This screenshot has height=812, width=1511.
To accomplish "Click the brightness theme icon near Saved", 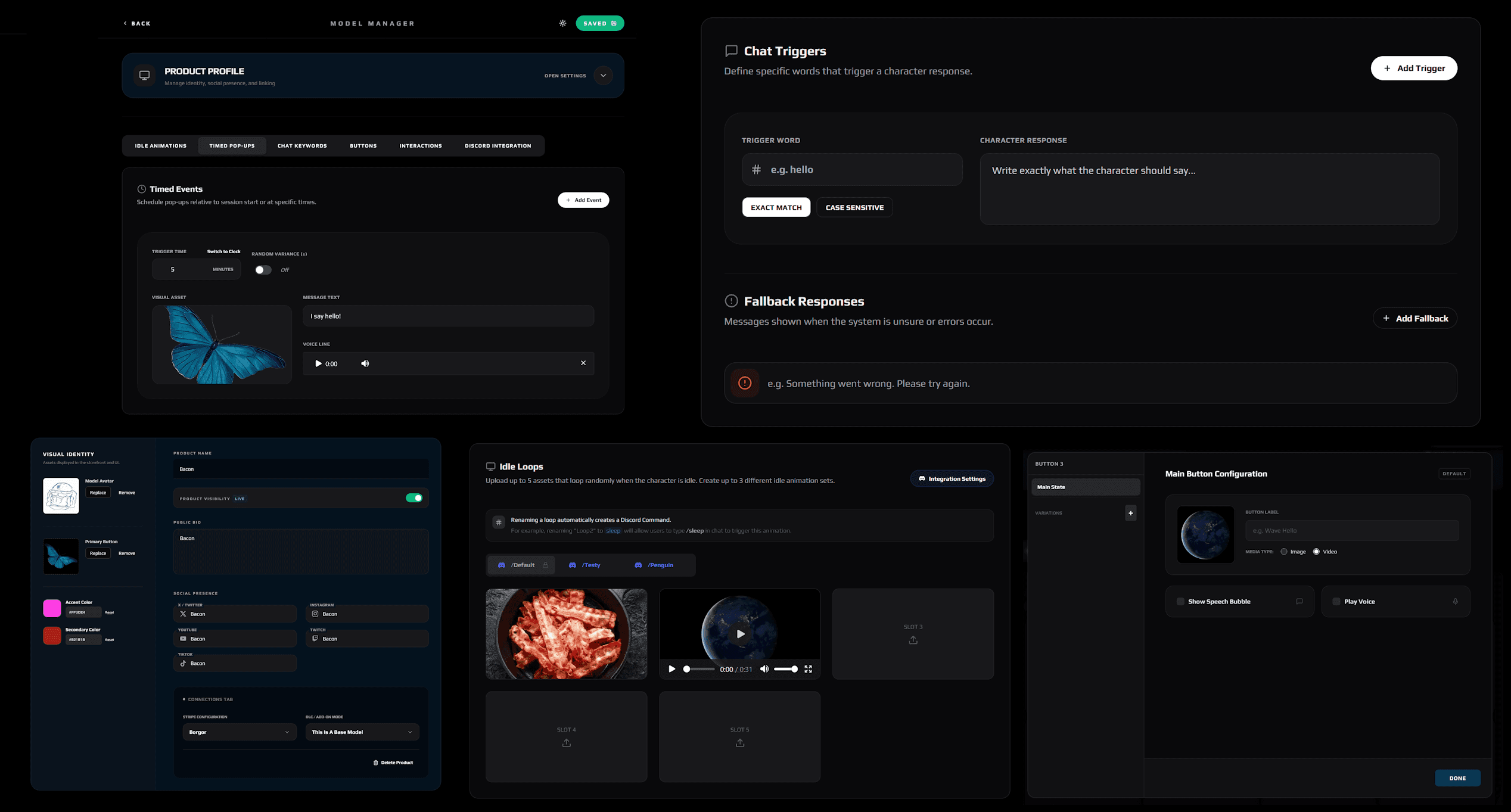I will tap(562, 23).
